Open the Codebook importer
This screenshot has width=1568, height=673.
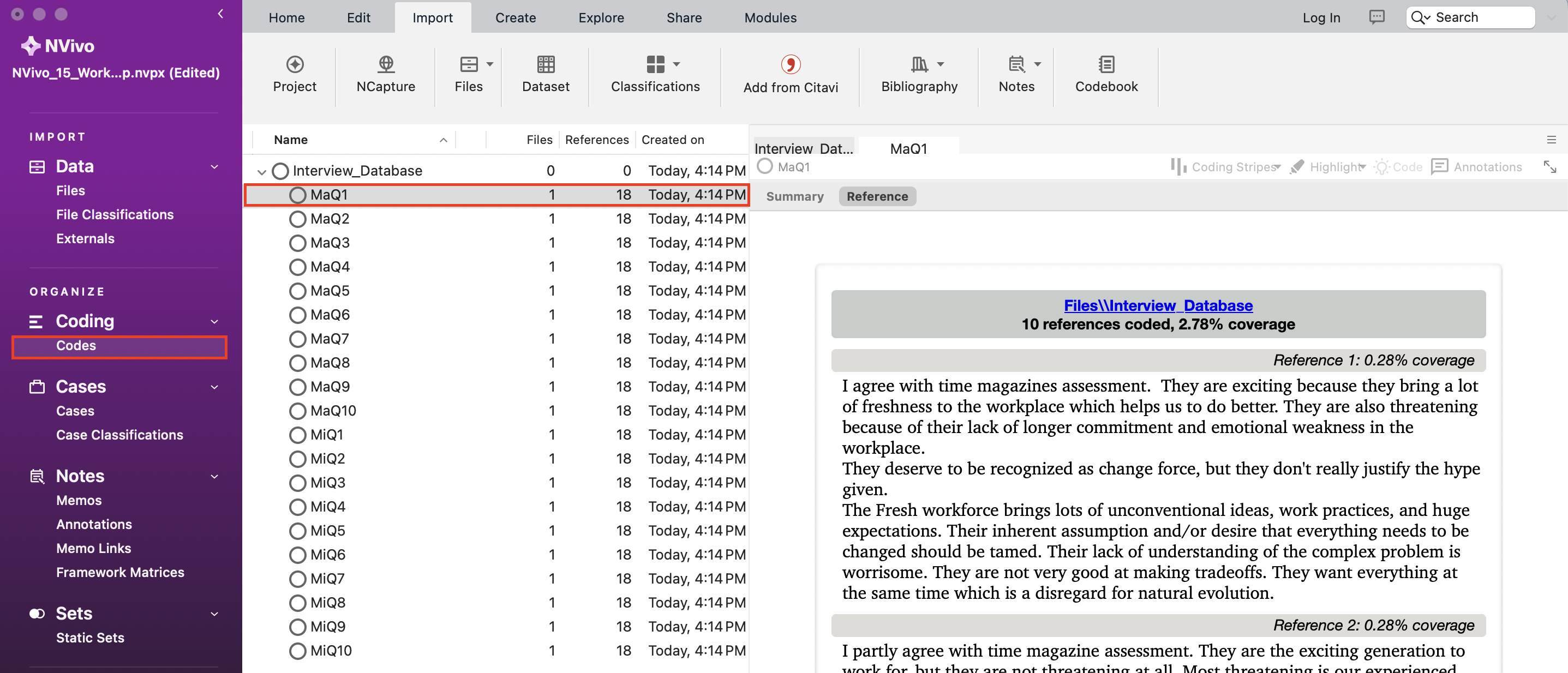tap(1106, 74)
